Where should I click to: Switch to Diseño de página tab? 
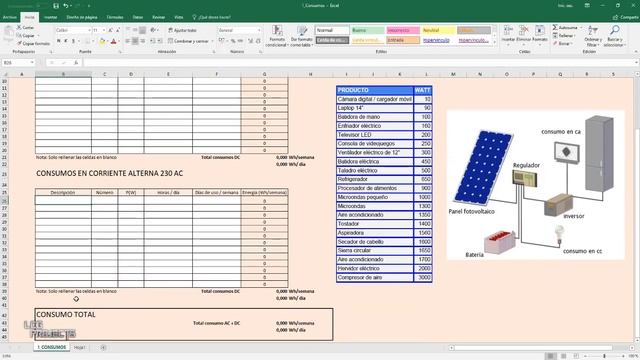tap(82, 17)
